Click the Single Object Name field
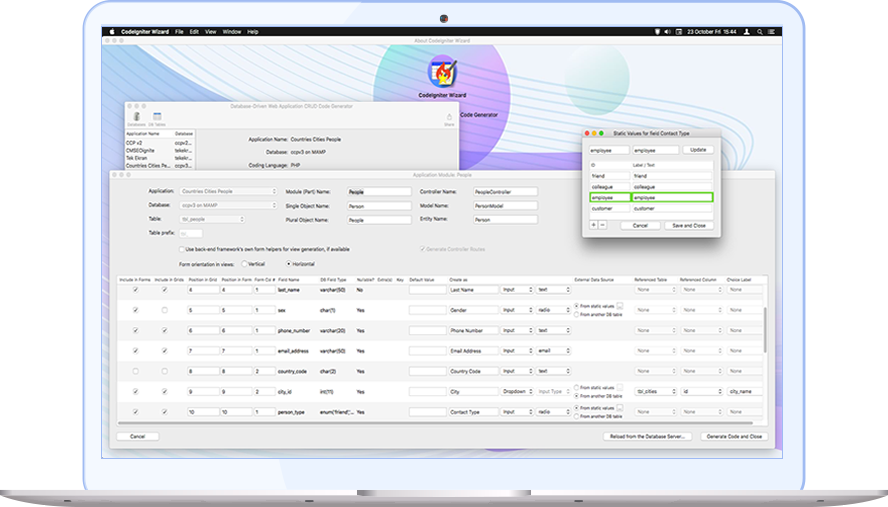The image size is (888, 507). (379, 206)
